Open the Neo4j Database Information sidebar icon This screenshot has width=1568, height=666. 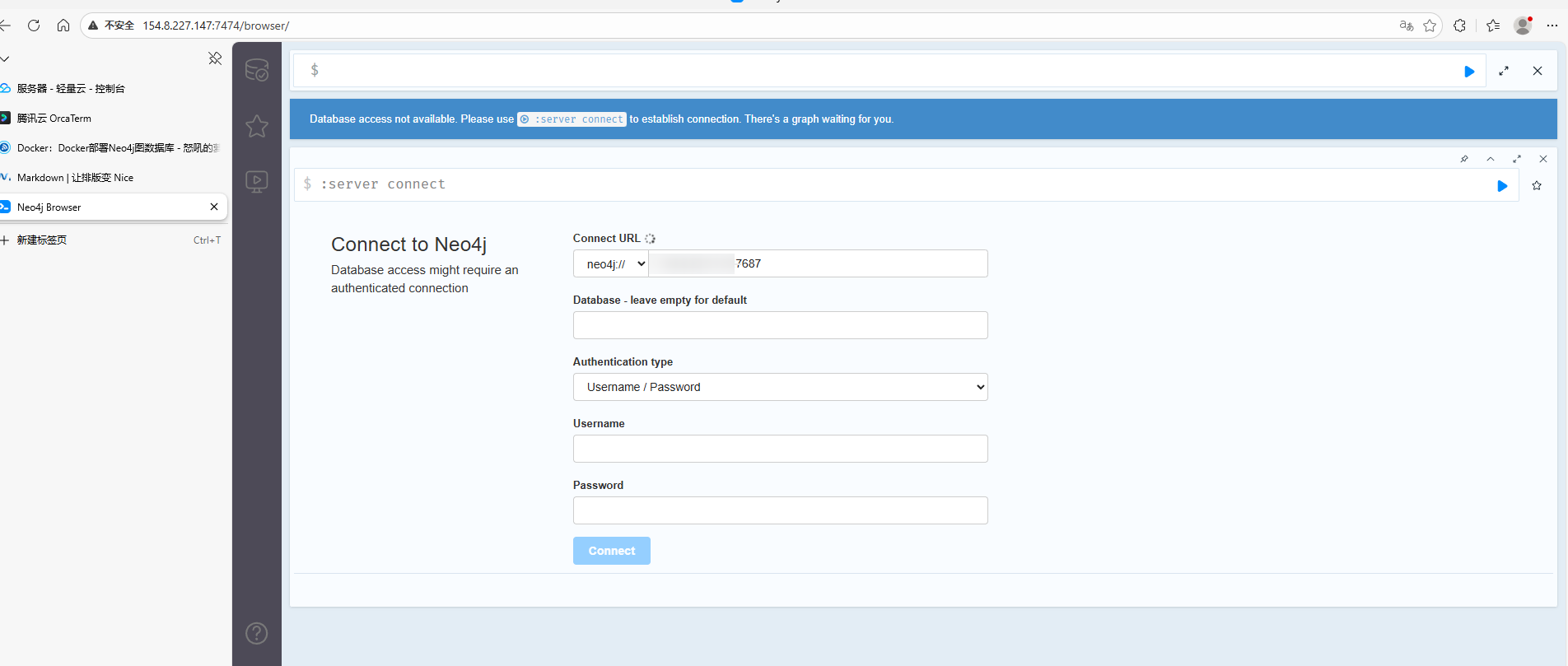[257, 71]
